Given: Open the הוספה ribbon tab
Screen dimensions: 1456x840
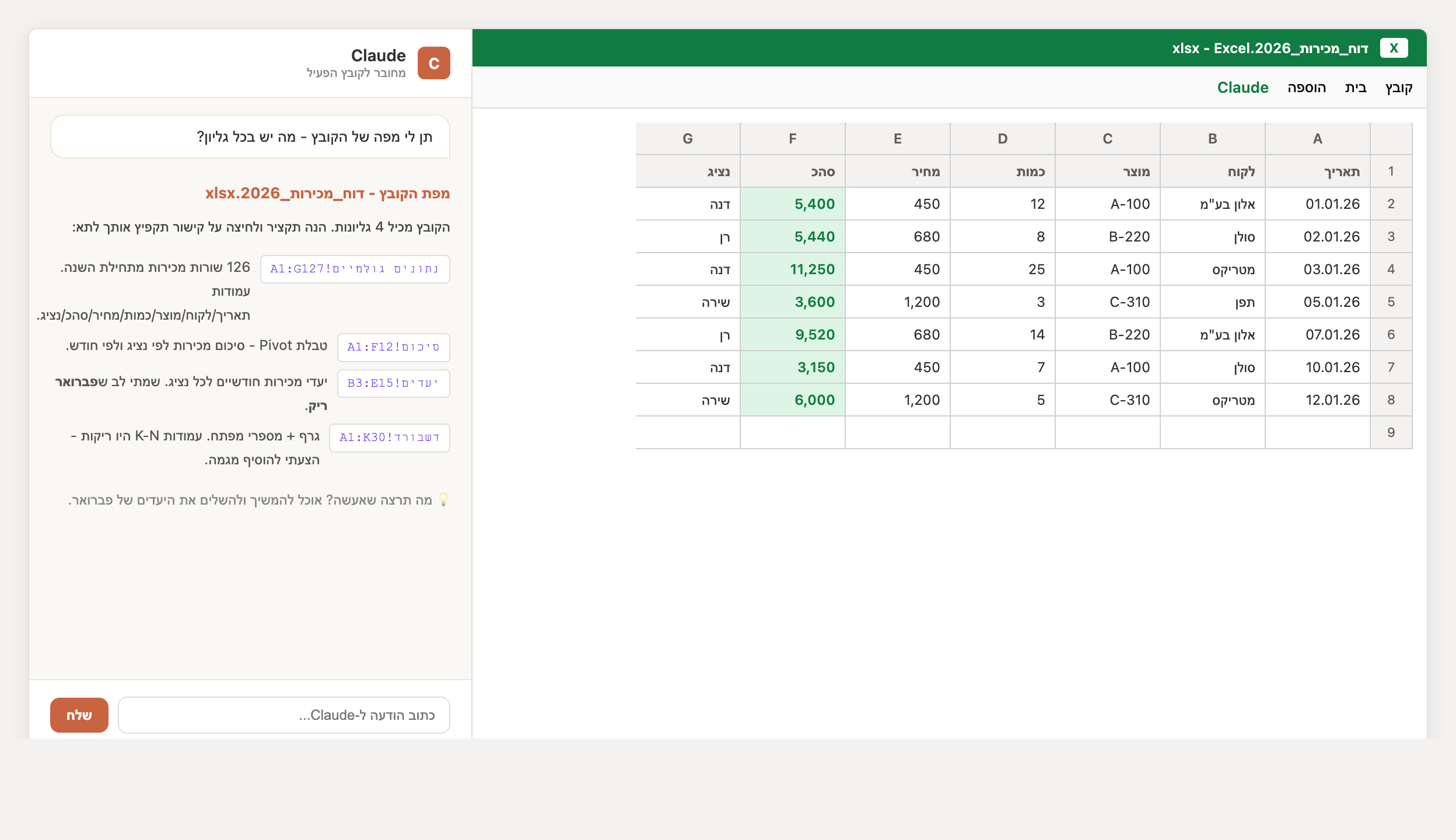Looking at the screenshot, I should (x=1307, y=87).
